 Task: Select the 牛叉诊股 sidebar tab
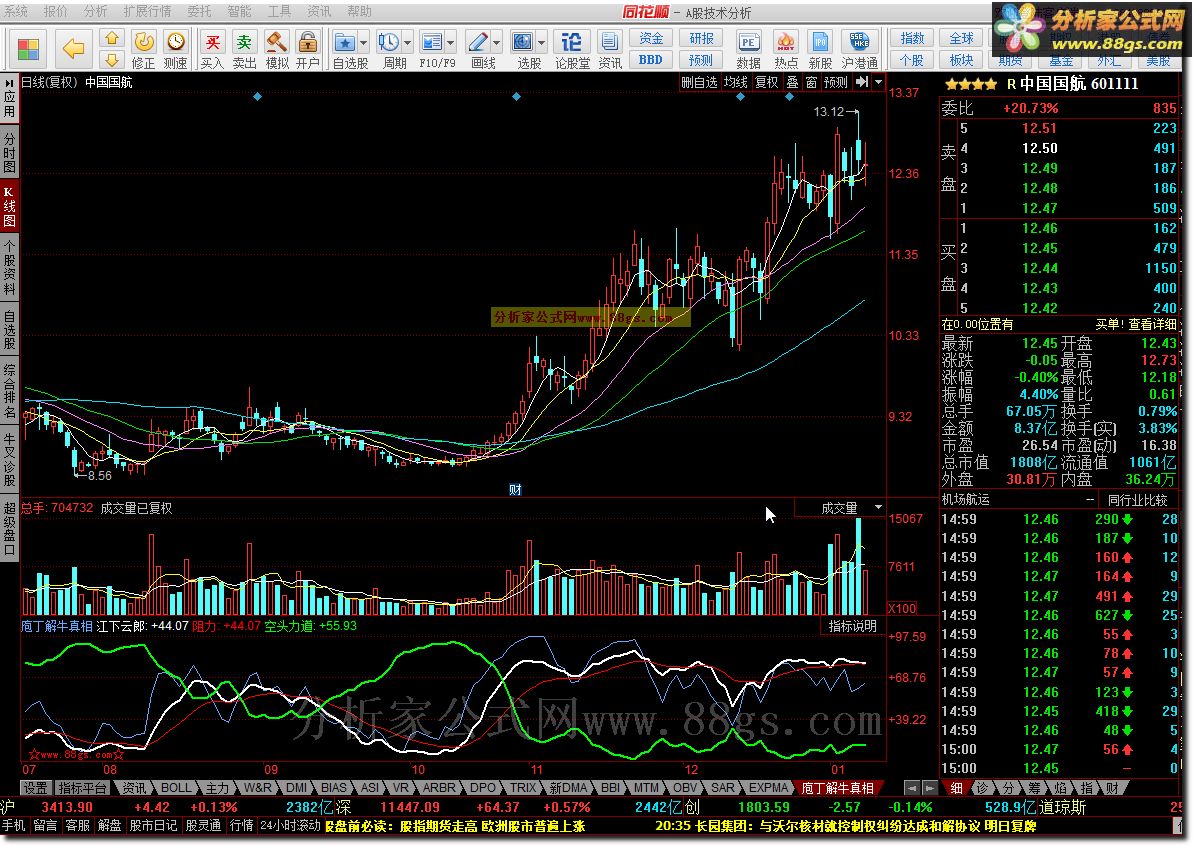[x=9, y=460]
